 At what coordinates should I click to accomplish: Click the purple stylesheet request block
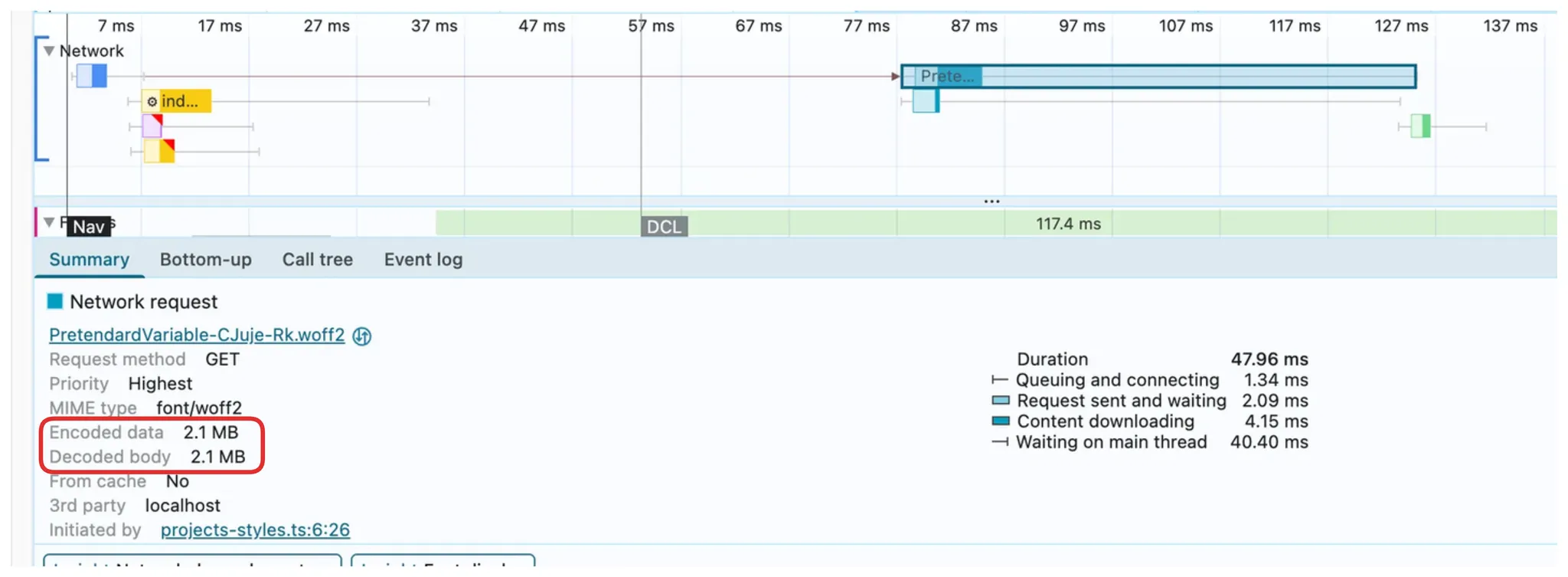(x=152, y=126)
